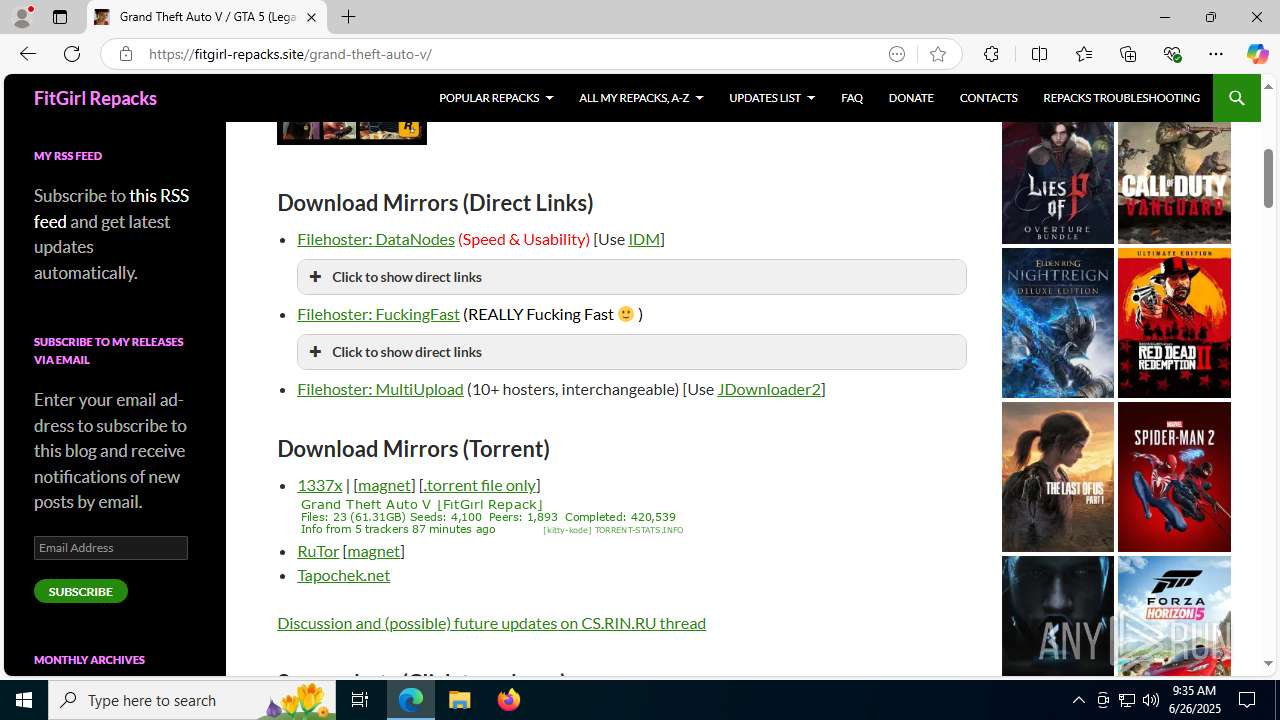1280x720 pixels.
Task: Open Updates List dropdown menu
Action: (x=772, y=98)
